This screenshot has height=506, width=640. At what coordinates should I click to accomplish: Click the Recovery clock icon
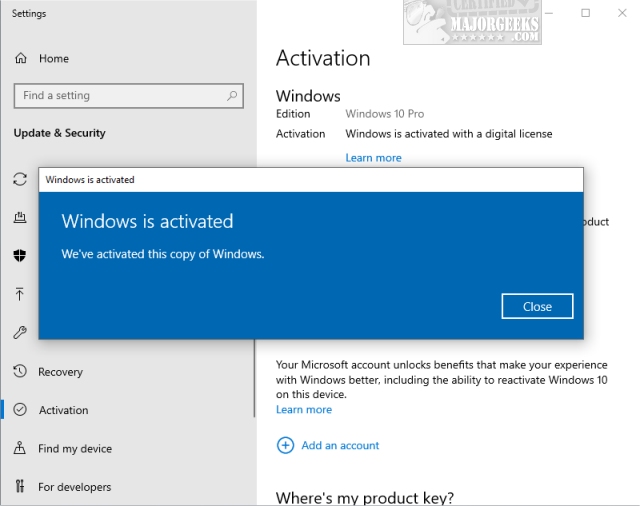click(x=20, y=371)
